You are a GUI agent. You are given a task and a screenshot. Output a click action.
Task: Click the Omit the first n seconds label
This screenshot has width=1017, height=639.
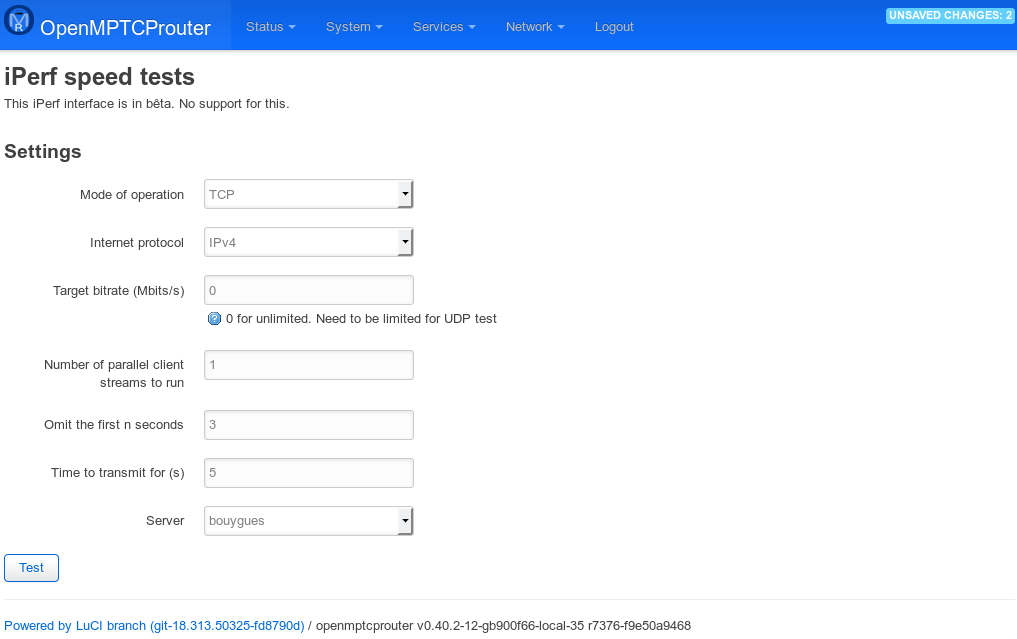(114, 425)
